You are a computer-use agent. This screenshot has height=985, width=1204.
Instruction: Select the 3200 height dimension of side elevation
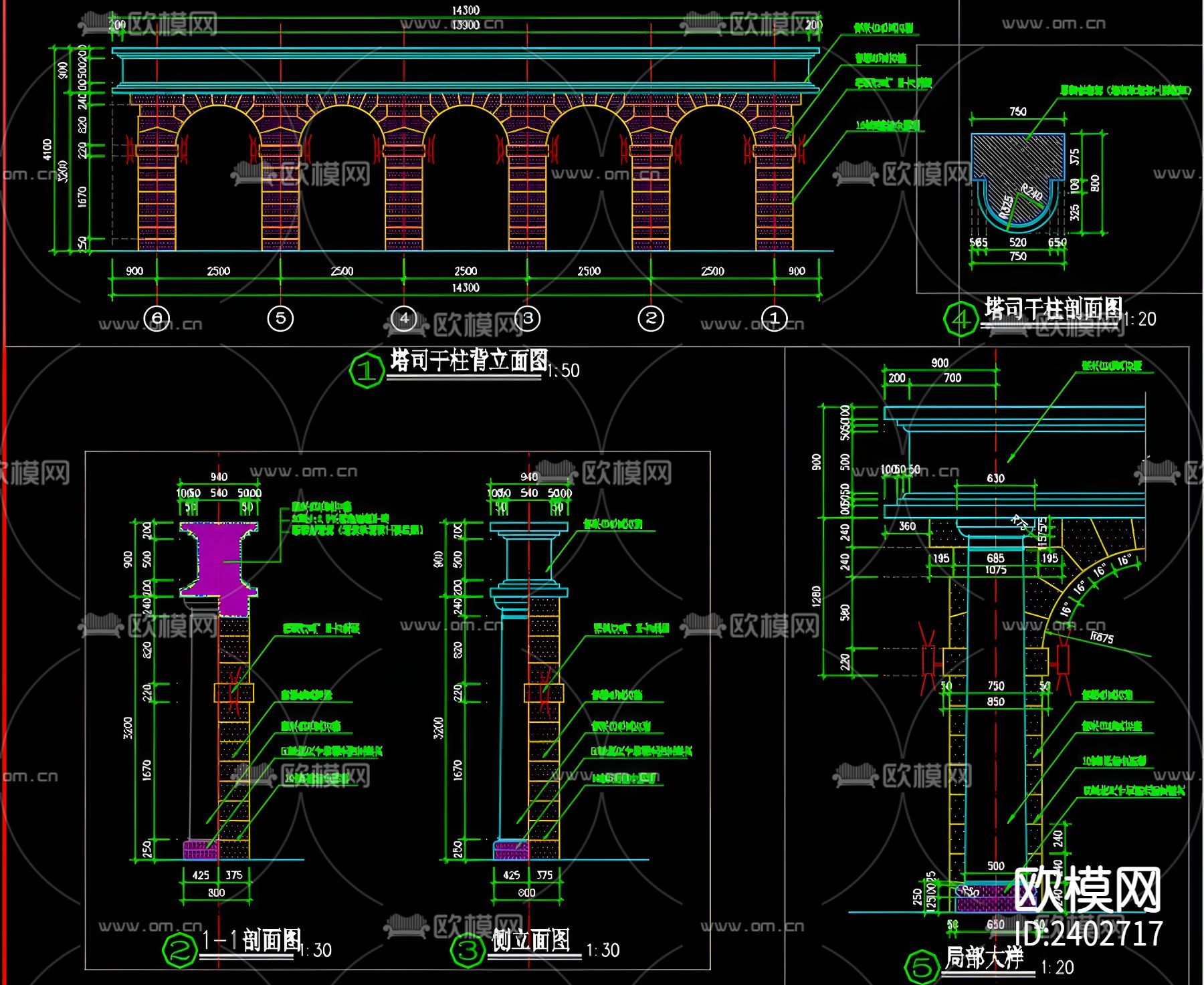pos(439,727)
